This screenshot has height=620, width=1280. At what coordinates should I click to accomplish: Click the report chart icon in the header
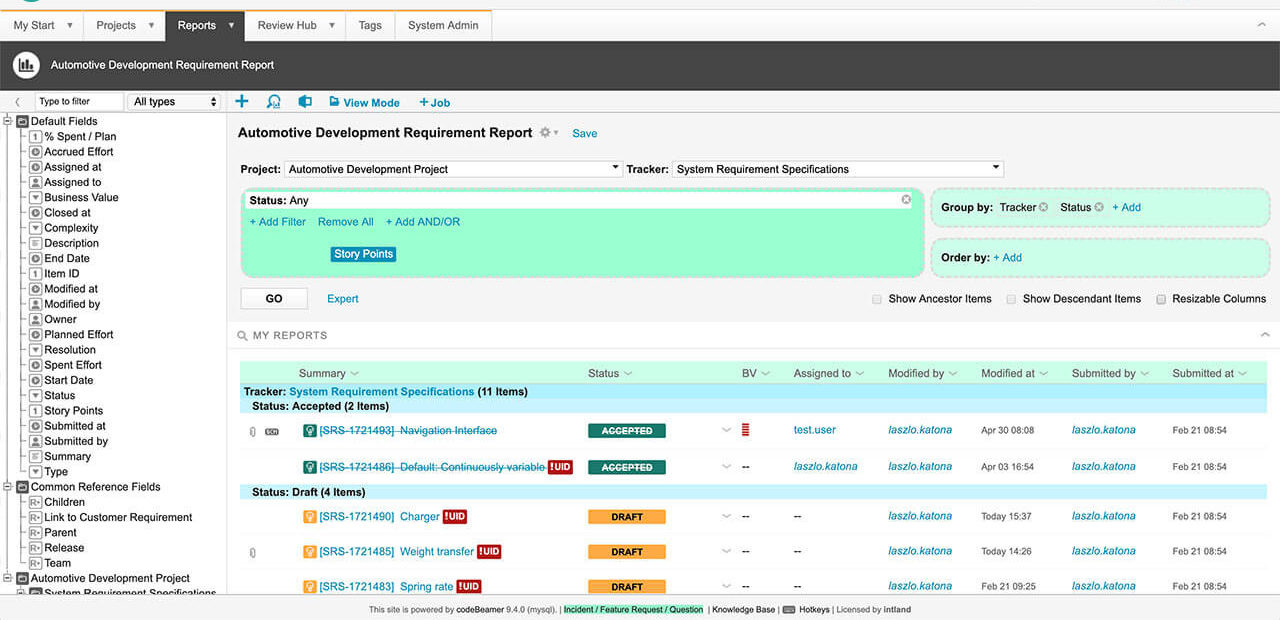coord(26,65)
